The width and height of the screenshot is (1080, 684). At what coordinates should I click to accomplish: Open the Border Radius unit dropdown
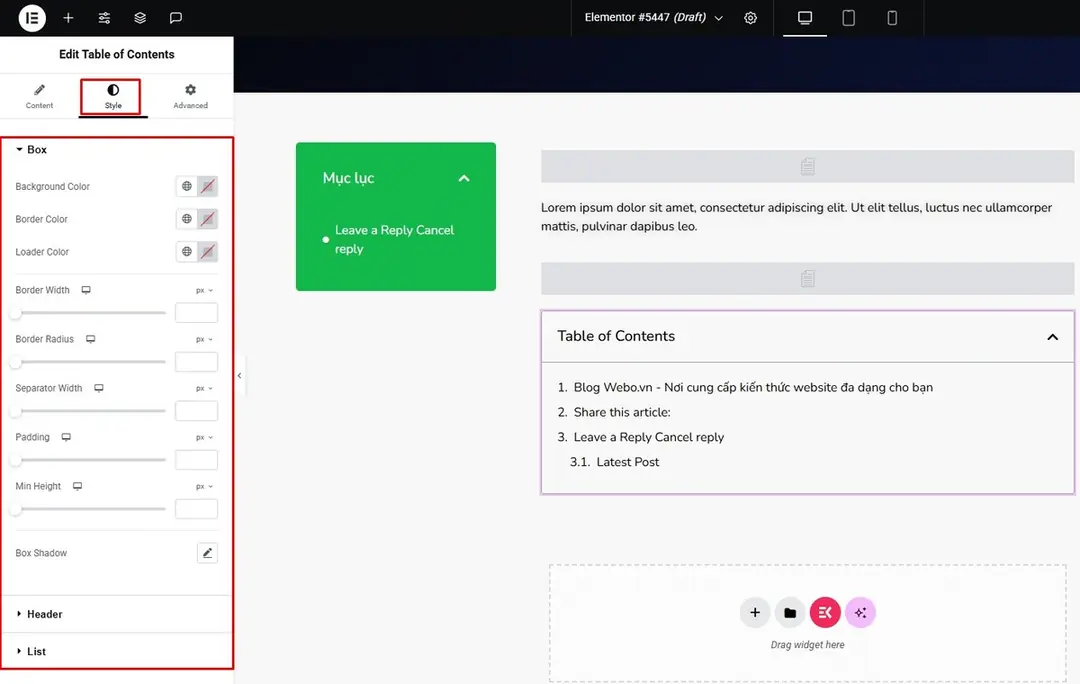point(204,339)
